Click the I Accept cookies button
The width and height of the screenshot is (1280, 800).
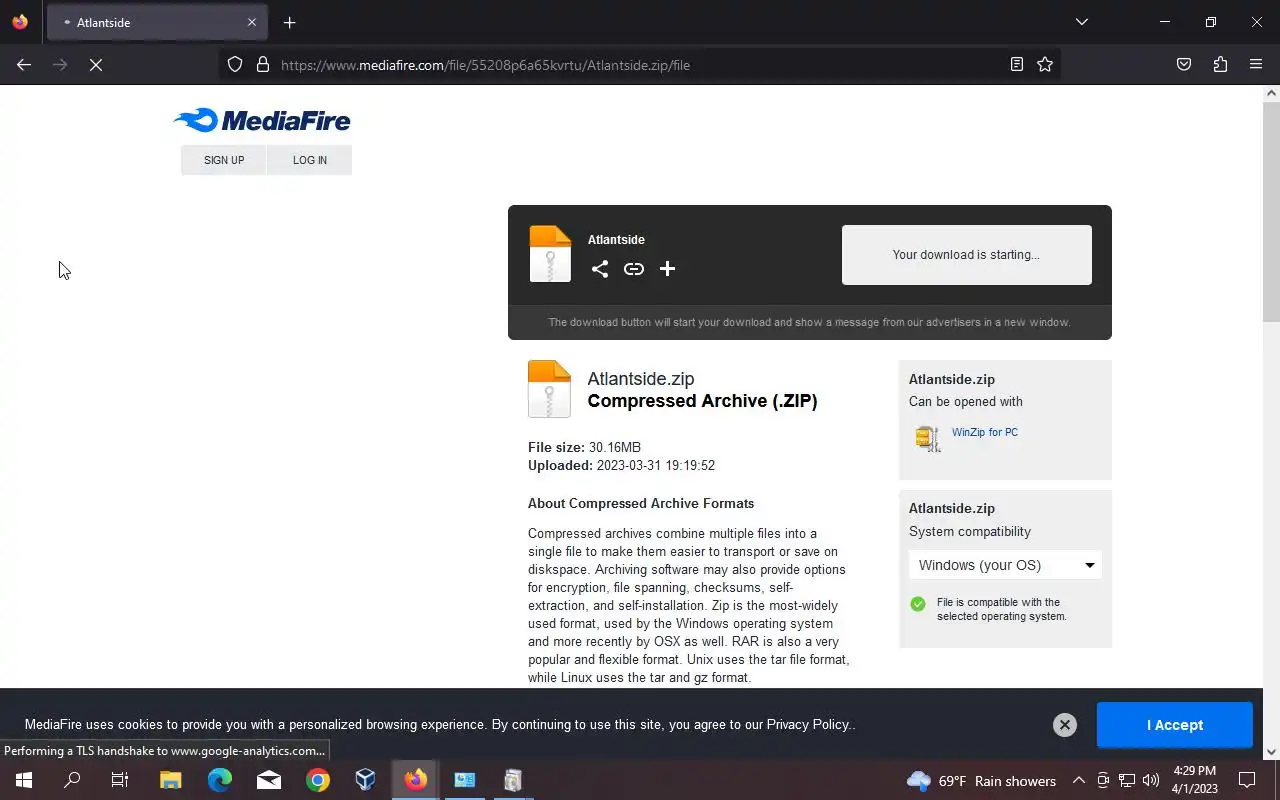tap(1175, 725)
